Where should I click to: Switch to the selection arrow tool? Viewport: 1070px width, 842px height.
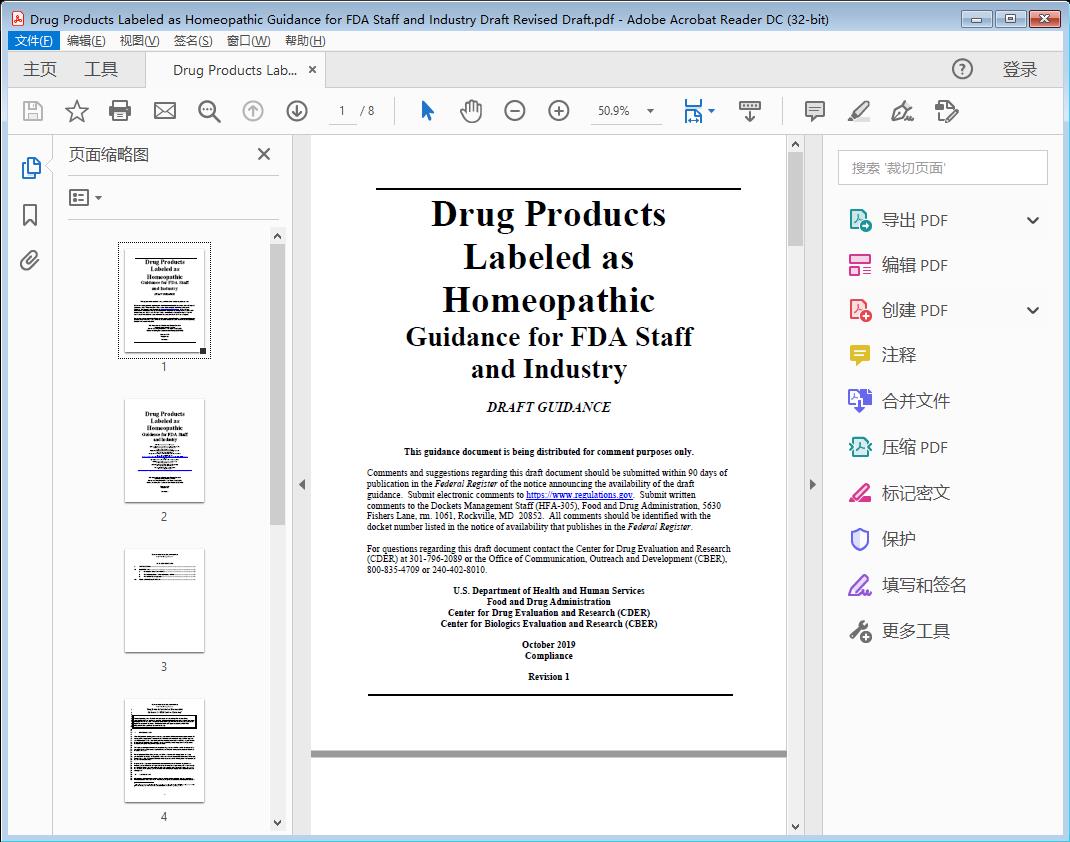[x=425, y=111]
